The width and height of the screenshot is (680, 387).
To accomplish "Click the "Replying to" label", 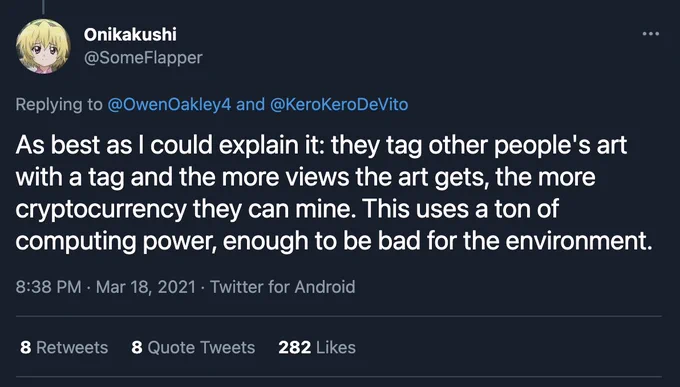I will 59,105.
